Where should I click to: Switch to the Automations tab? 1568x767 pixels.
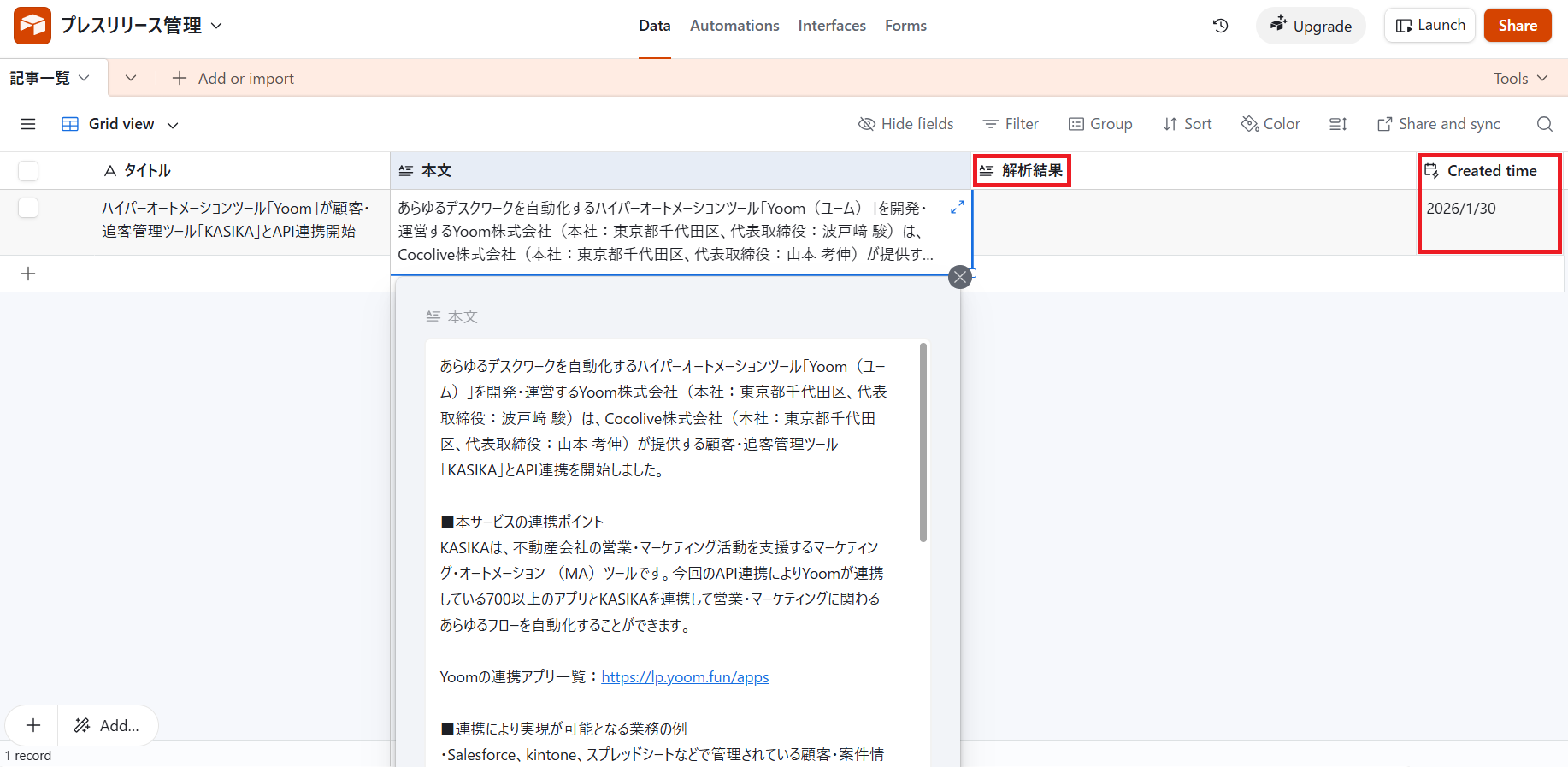click(734, 26)
